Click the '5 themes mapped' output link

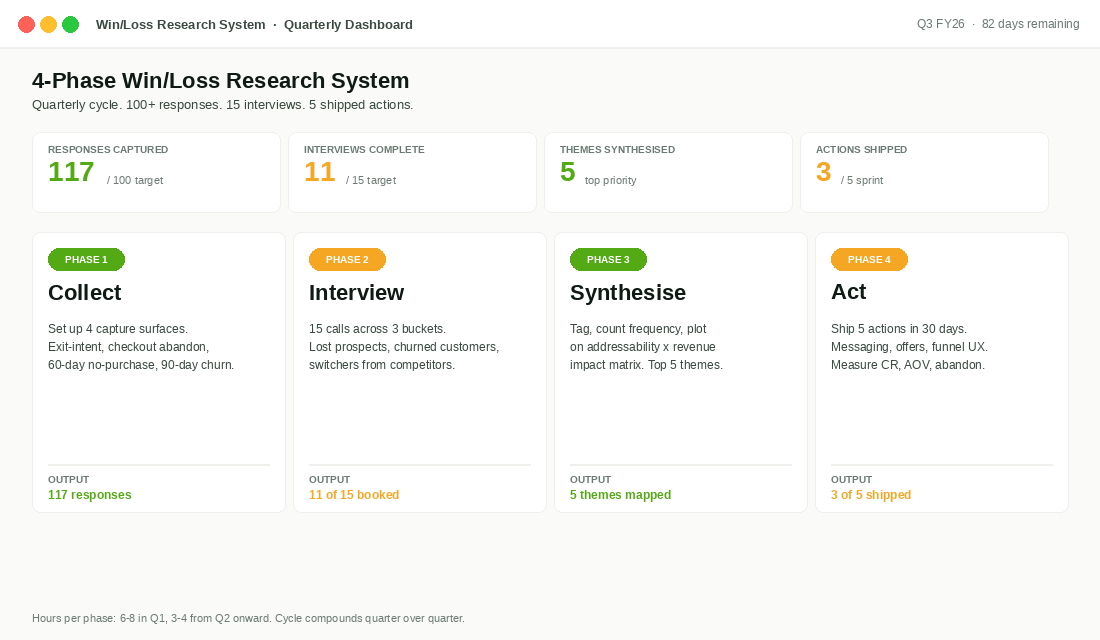click(620, 495)
